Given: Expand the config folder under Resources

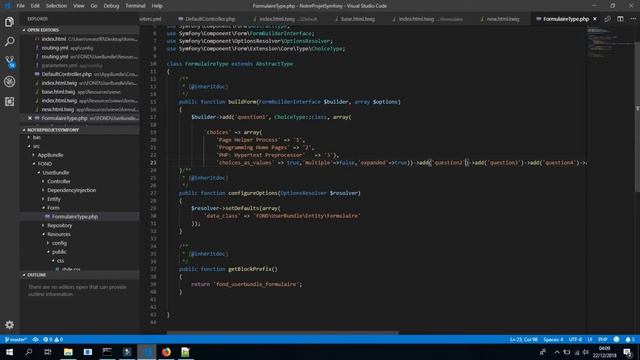Looking at the screenshot, I should pyautogui.click(x=59, y=243).
